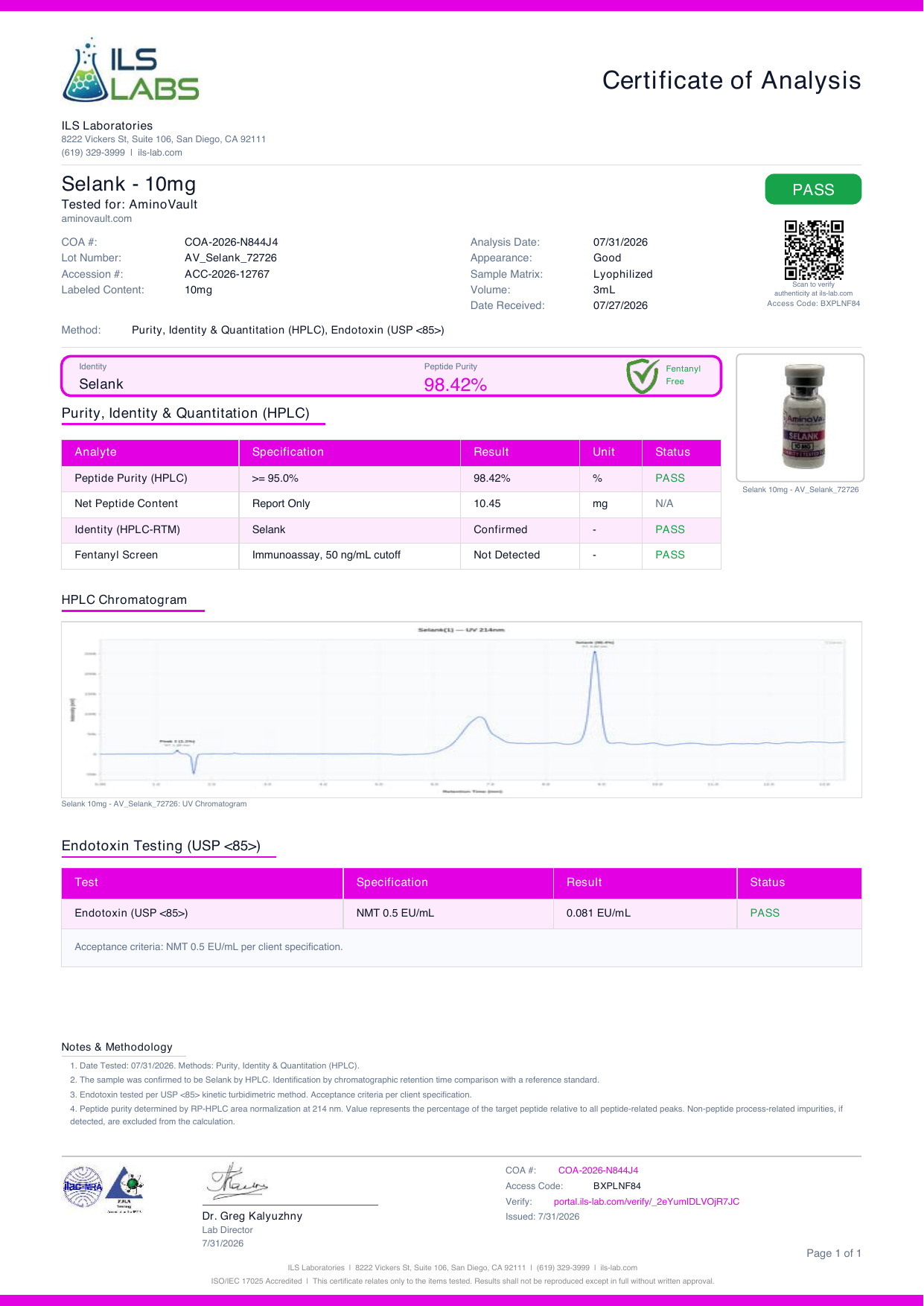Click the Identity (HPLC-RTM) row label
Screen dimensions: 924x1306
127,529
